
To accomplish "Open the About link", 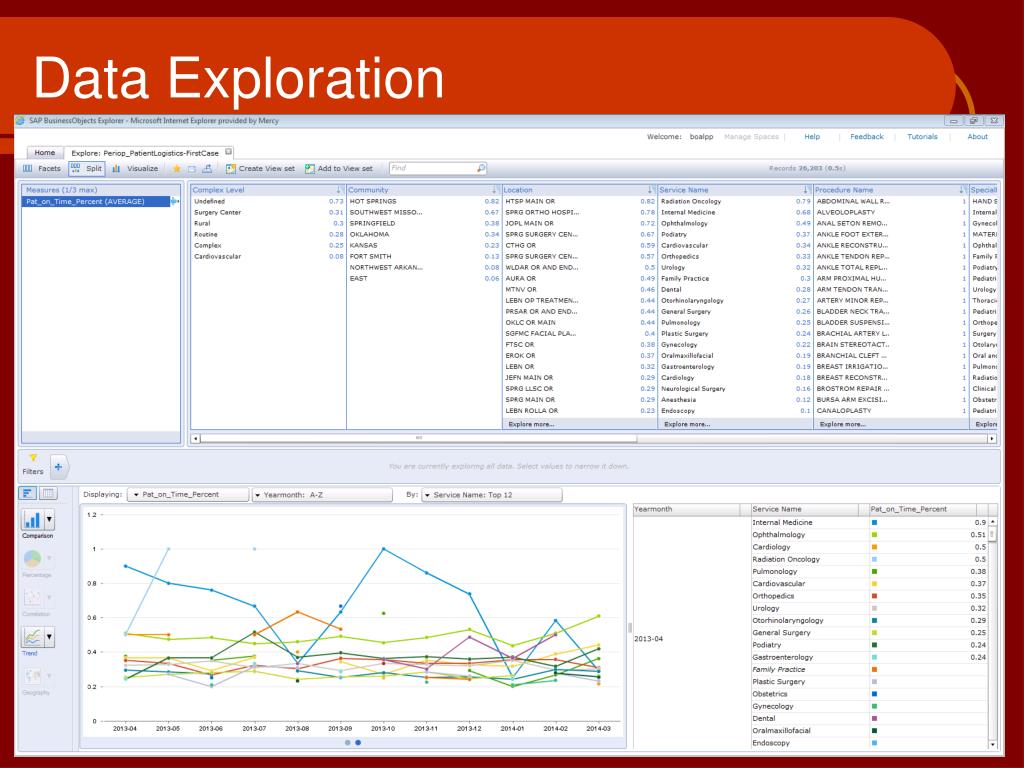I will click(977, 136).
